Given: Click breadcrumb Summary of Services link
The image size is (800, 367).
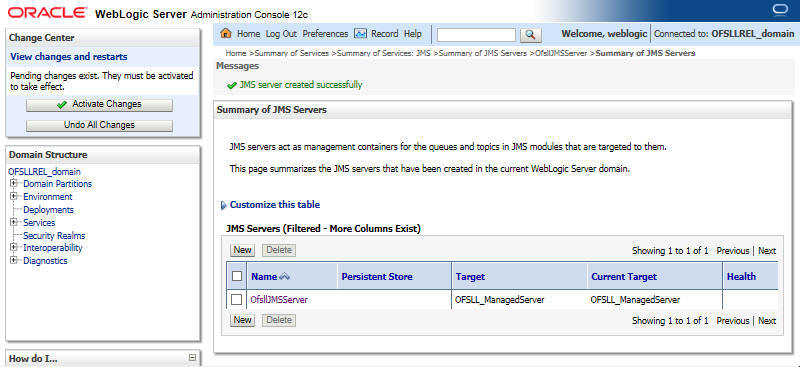Looking at the screenshot, I should tap(292, 53).
